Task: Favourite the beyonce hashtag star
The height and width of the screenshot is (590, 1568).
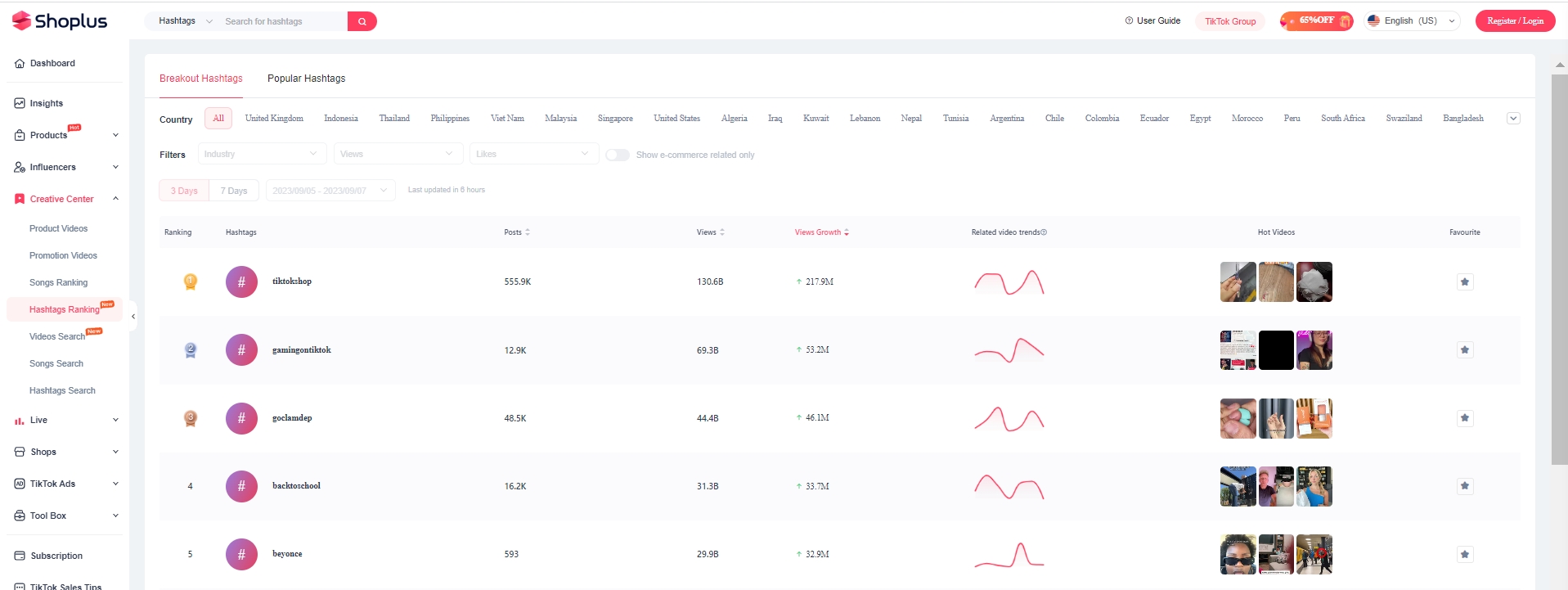Action: [x=1465, y=554]
